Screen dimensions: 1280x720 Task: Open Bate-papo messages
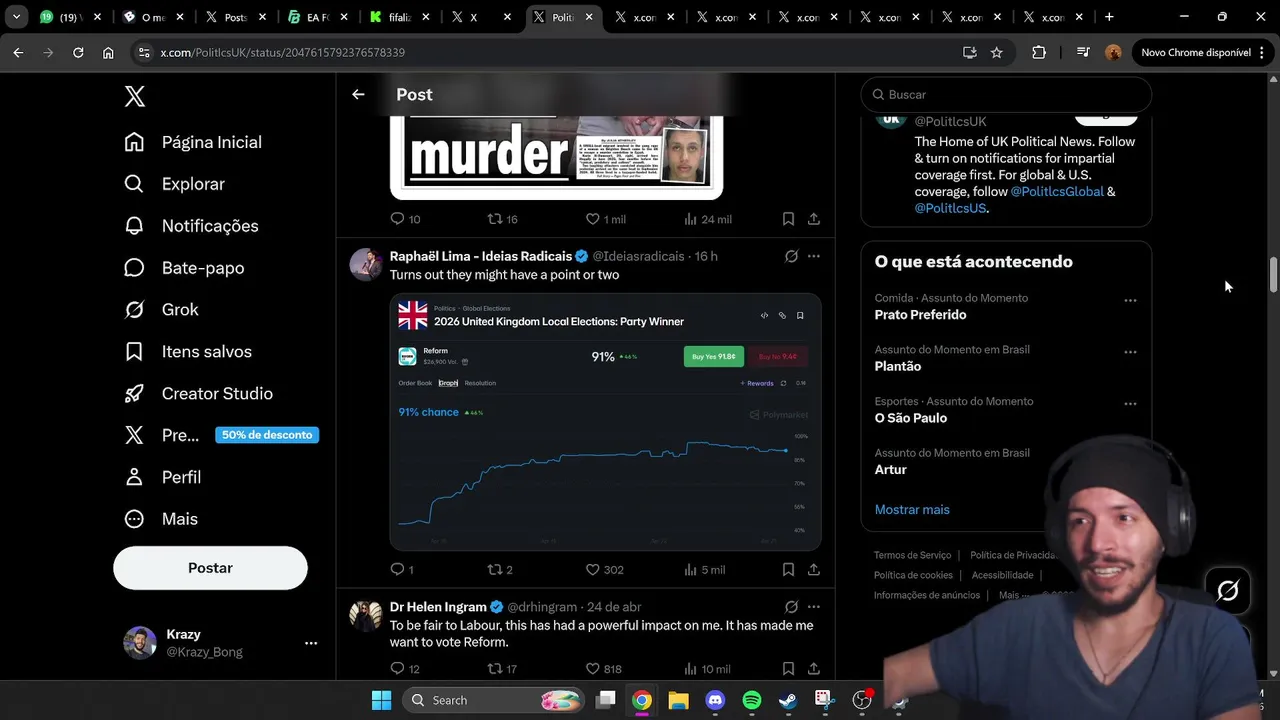pos(184,268)
